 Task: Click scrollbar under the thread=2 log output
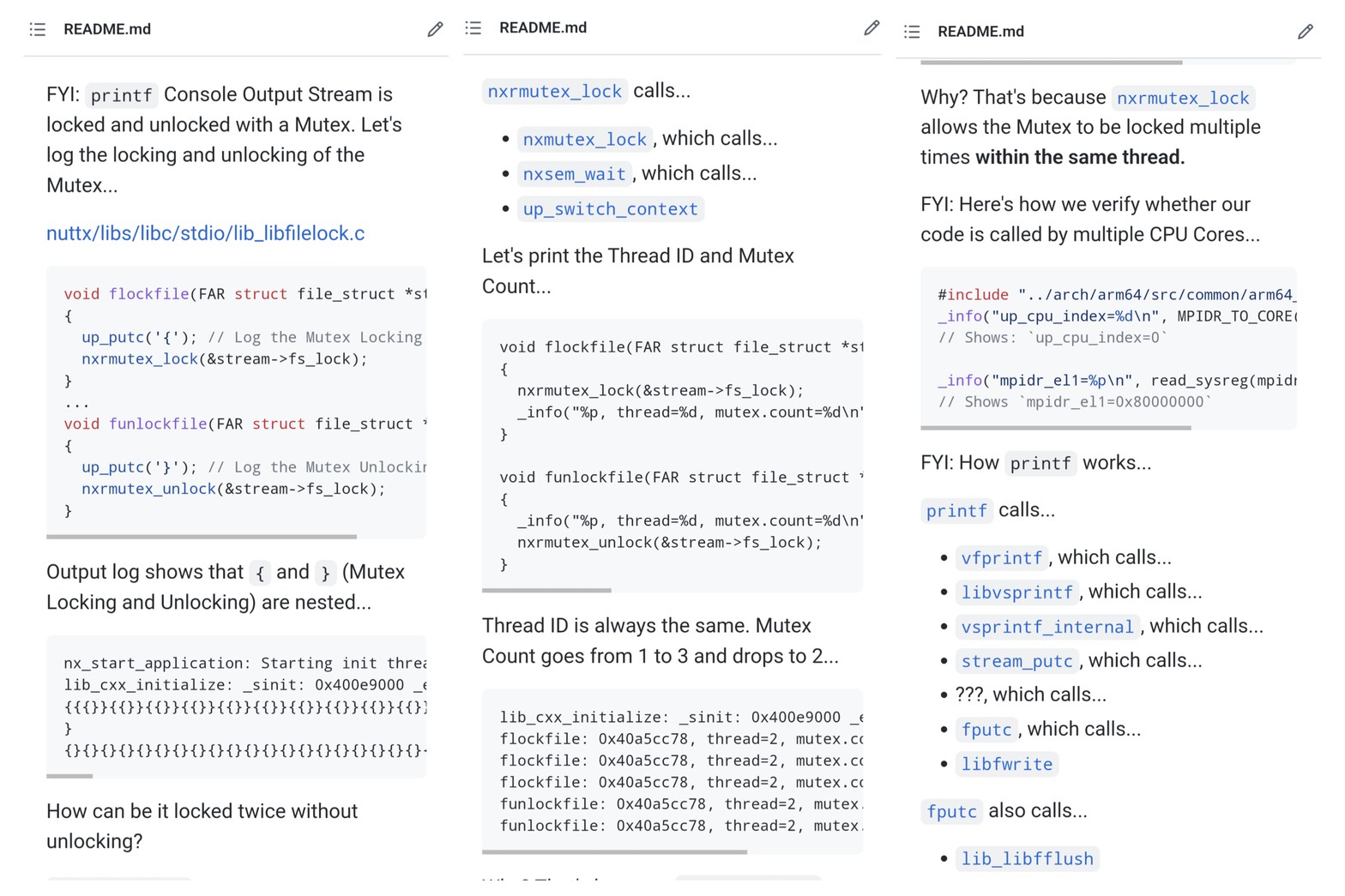[614, 851]
